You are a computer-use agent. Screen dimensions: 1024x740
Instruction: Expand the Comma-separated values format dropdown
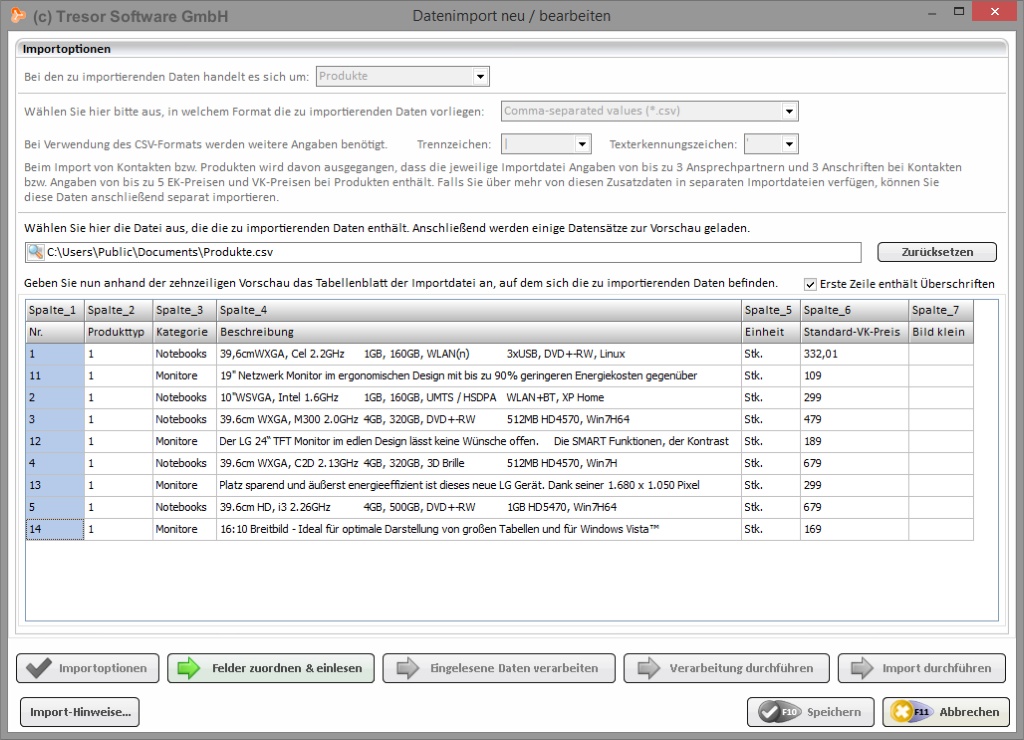click(789, 112)
